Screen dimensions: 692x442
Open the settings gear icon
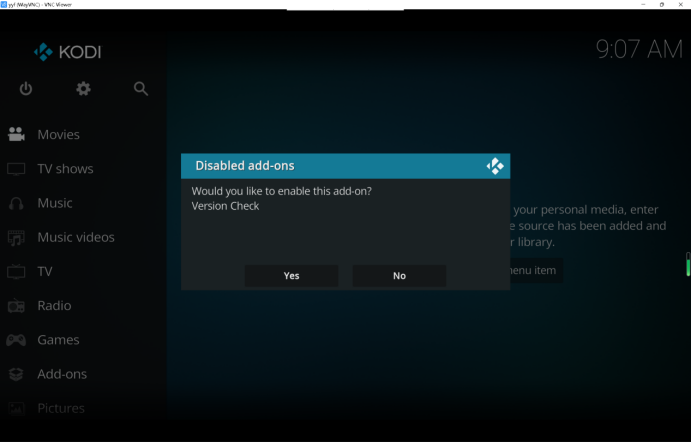tap(83, 89)
